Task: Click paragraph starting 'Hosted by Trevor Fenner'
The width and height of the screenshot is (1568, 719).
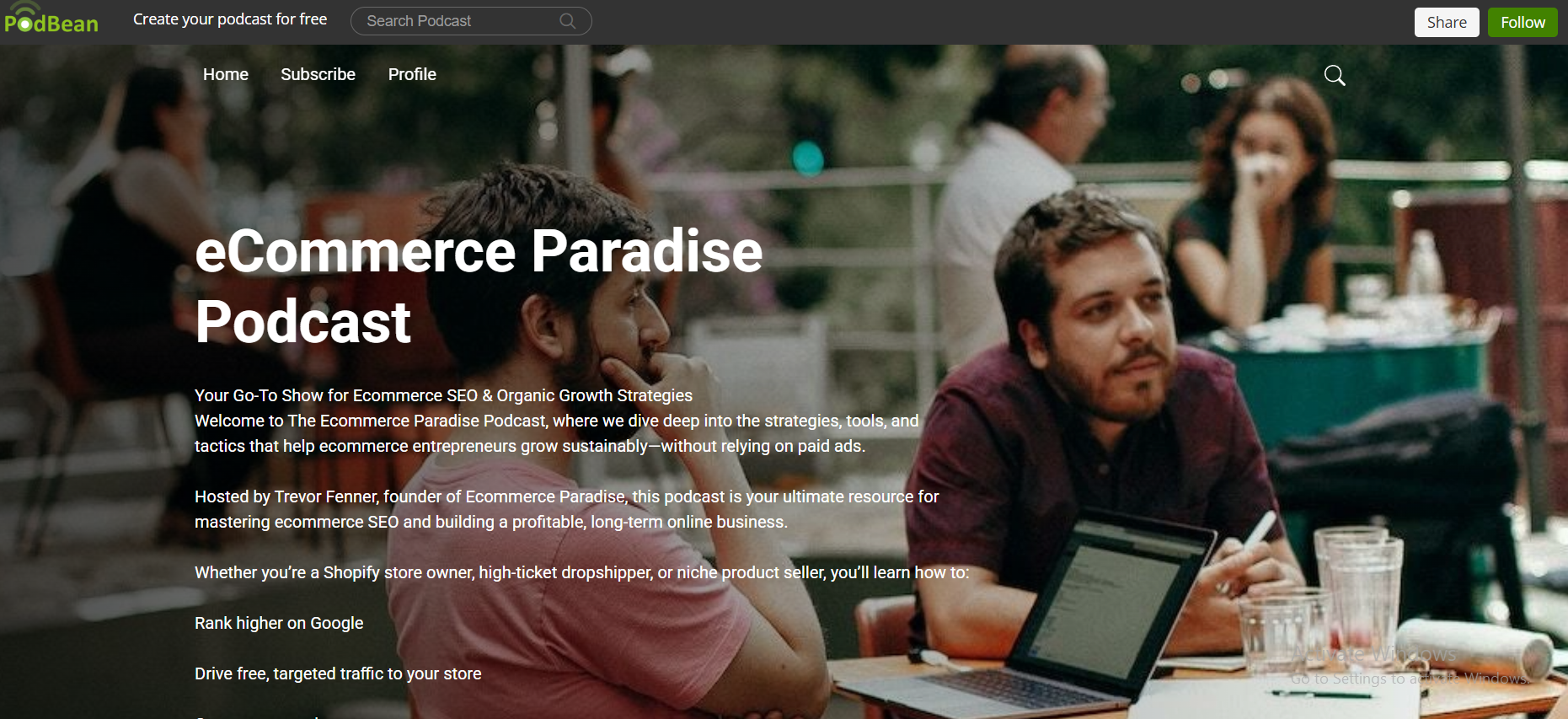Action: pyautogui.click(x=567, y=509)
